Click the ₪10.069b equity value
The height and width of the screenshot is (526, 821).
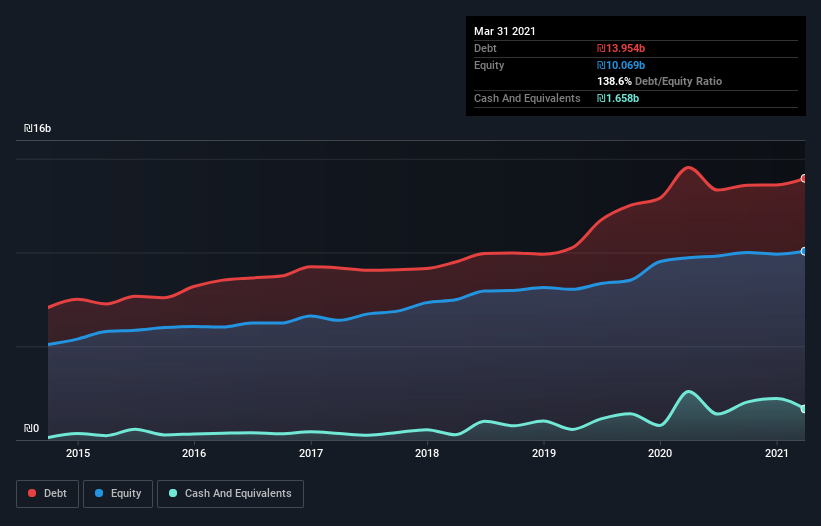point(621,65)
